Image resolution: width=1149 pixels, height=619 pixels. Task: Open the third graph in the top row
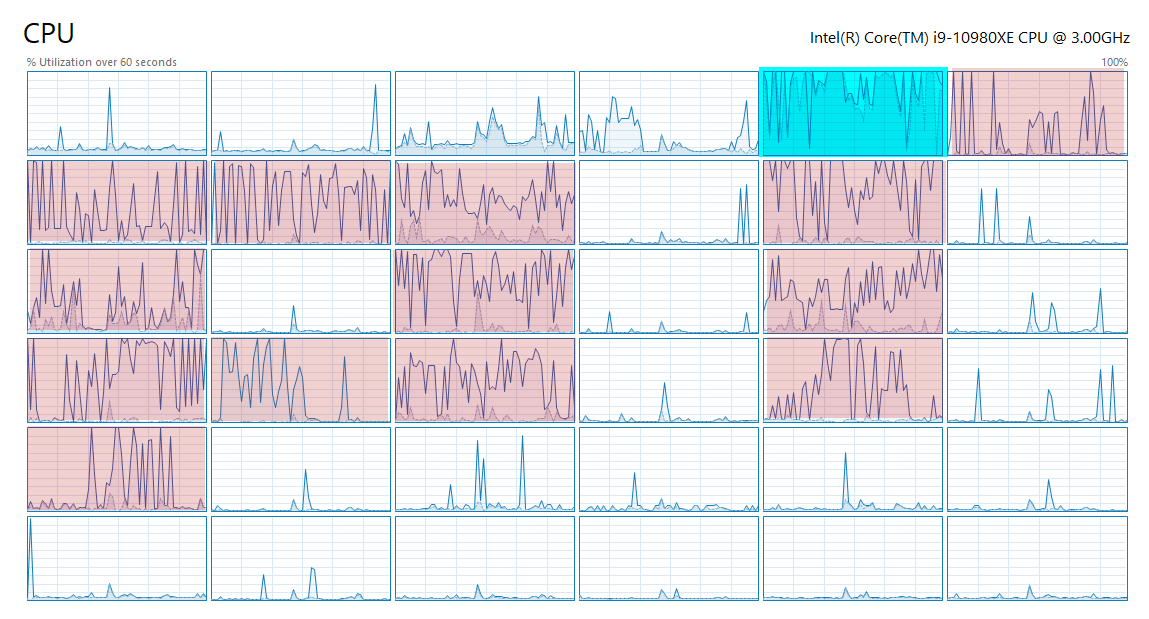[485, 113]
